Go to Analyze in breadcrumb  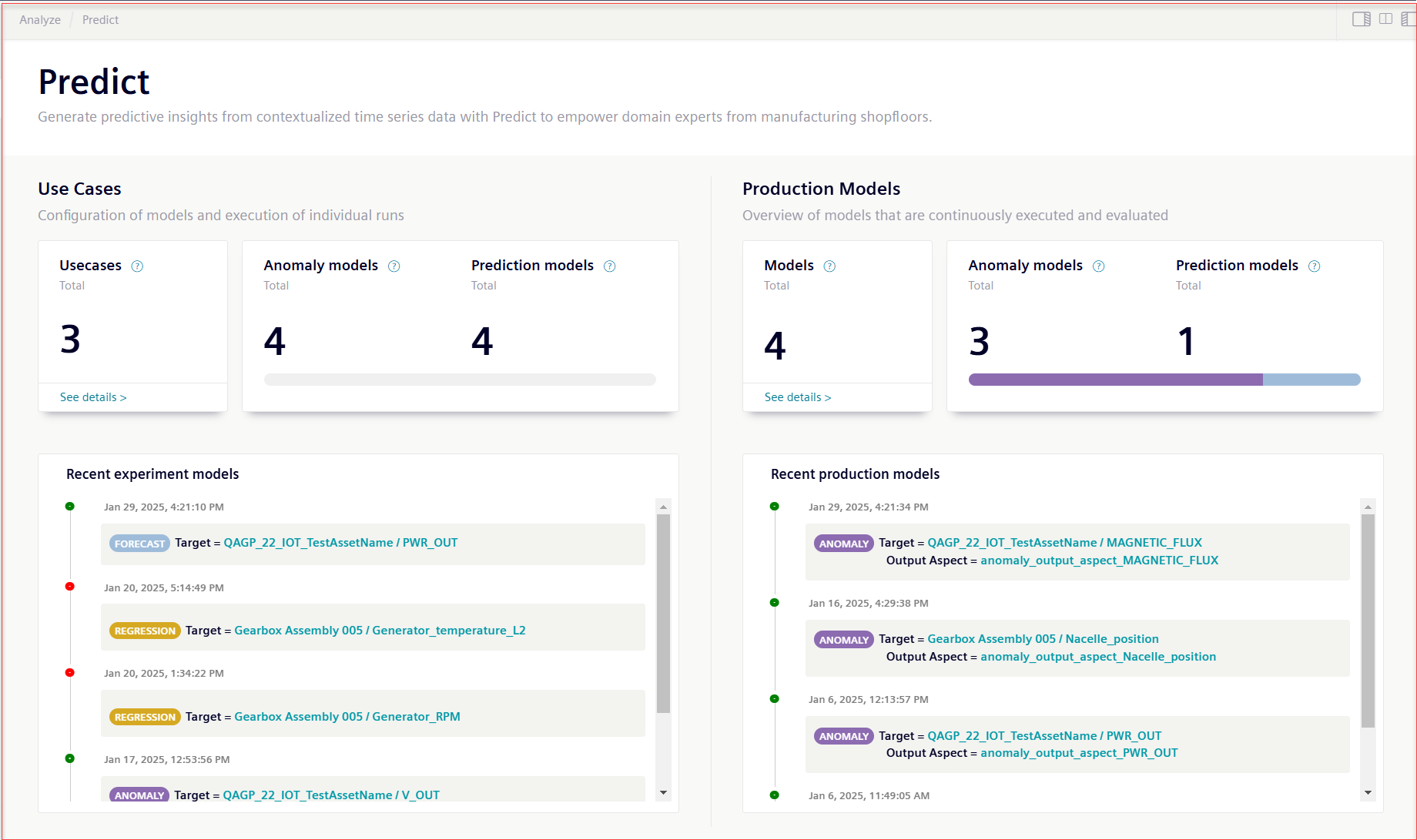pos(40,20)
